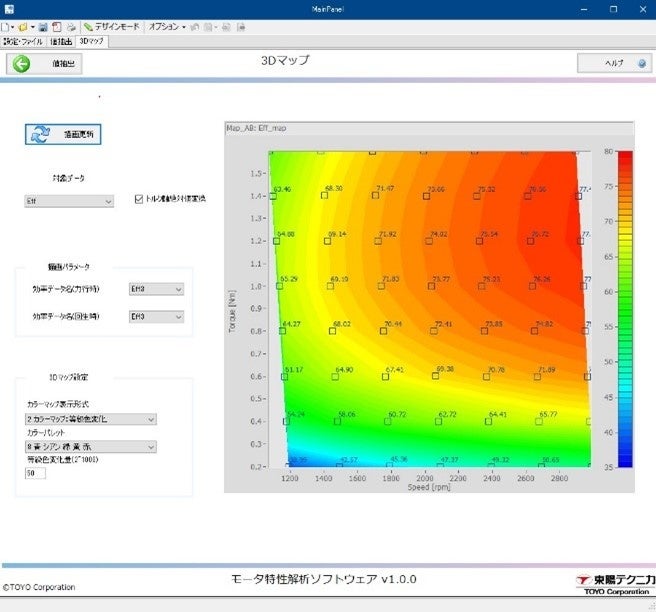This screenshot has height=612, width=656.
Task: Open the dropdown arrow beside New file
Action: [12, 27]
